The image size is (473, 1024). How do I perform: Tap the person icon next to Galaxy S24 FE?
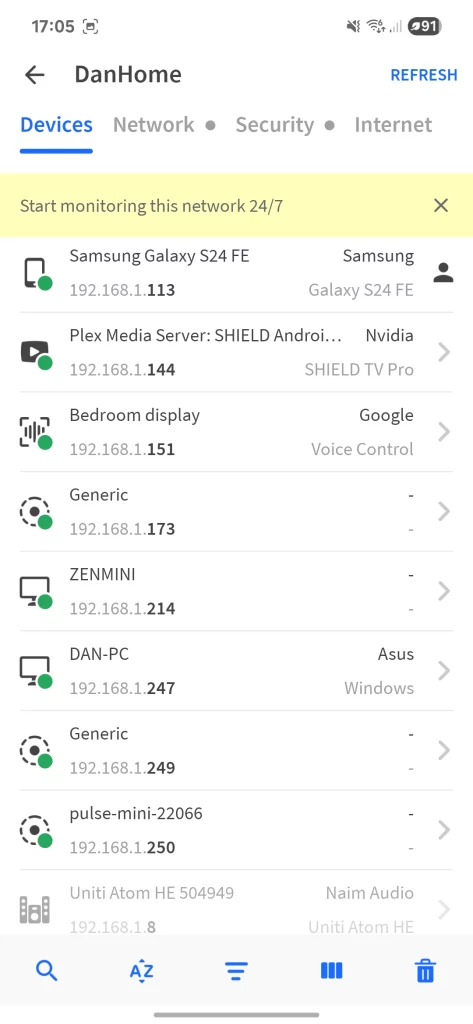pos(444,272)
